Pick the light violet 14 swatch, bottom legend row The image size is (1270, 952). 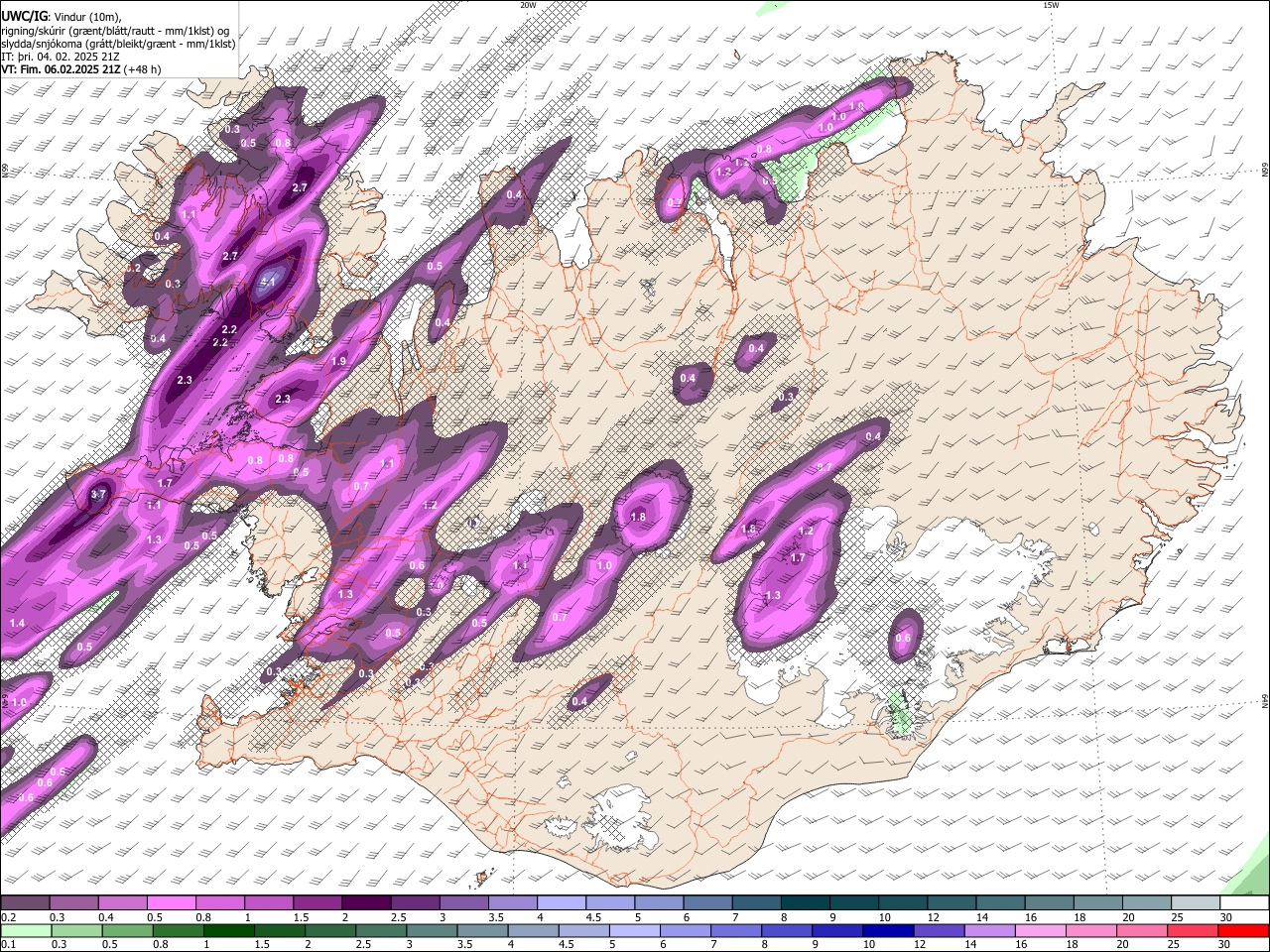coord(989,930)
